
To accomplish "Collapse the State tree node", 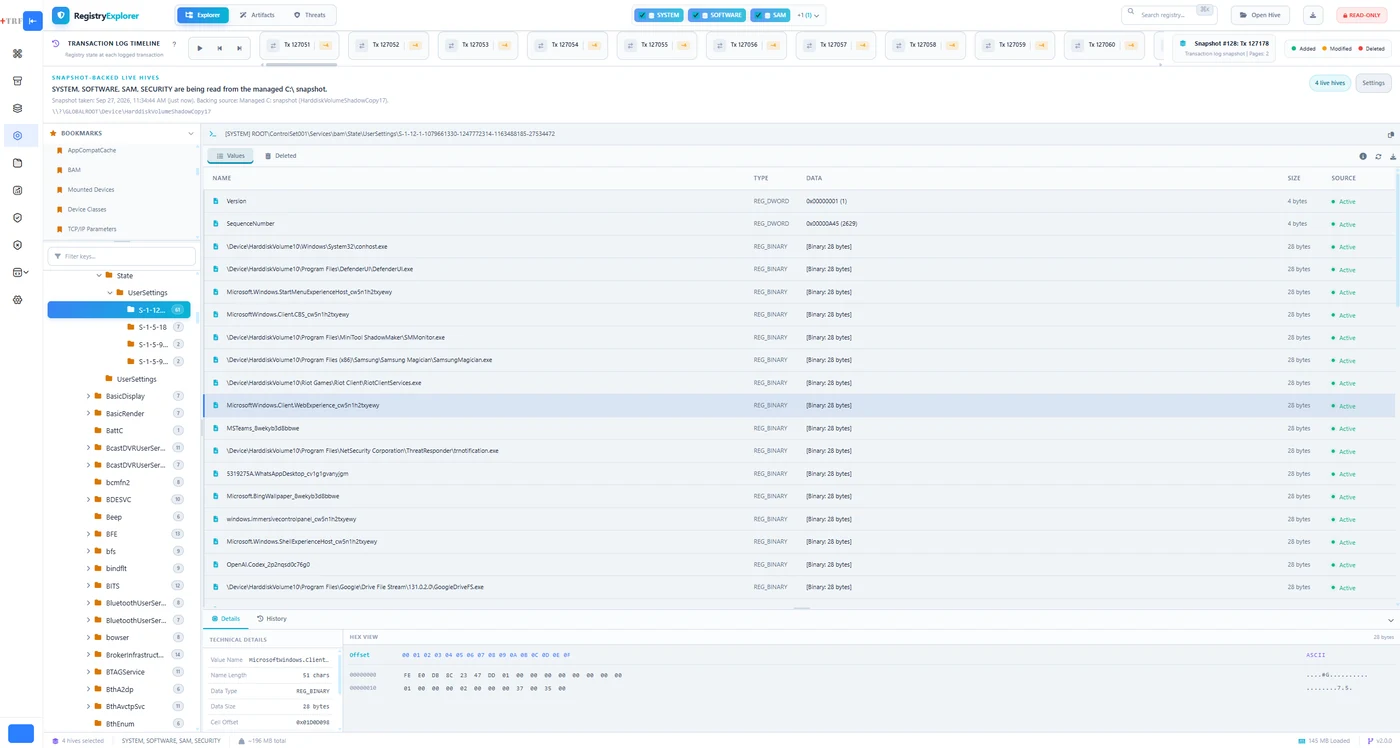I will [x=99, y=275].
